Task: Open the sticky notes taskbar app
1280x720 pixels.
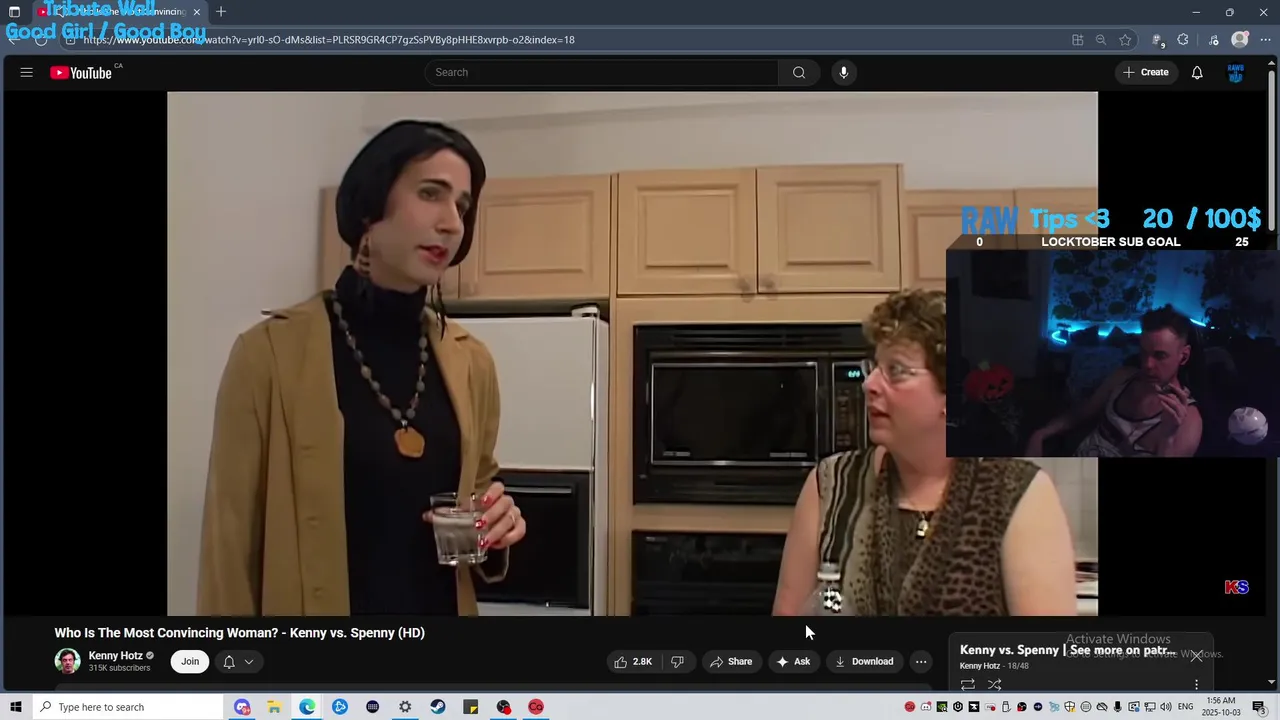Action: (x=471, y=707)
